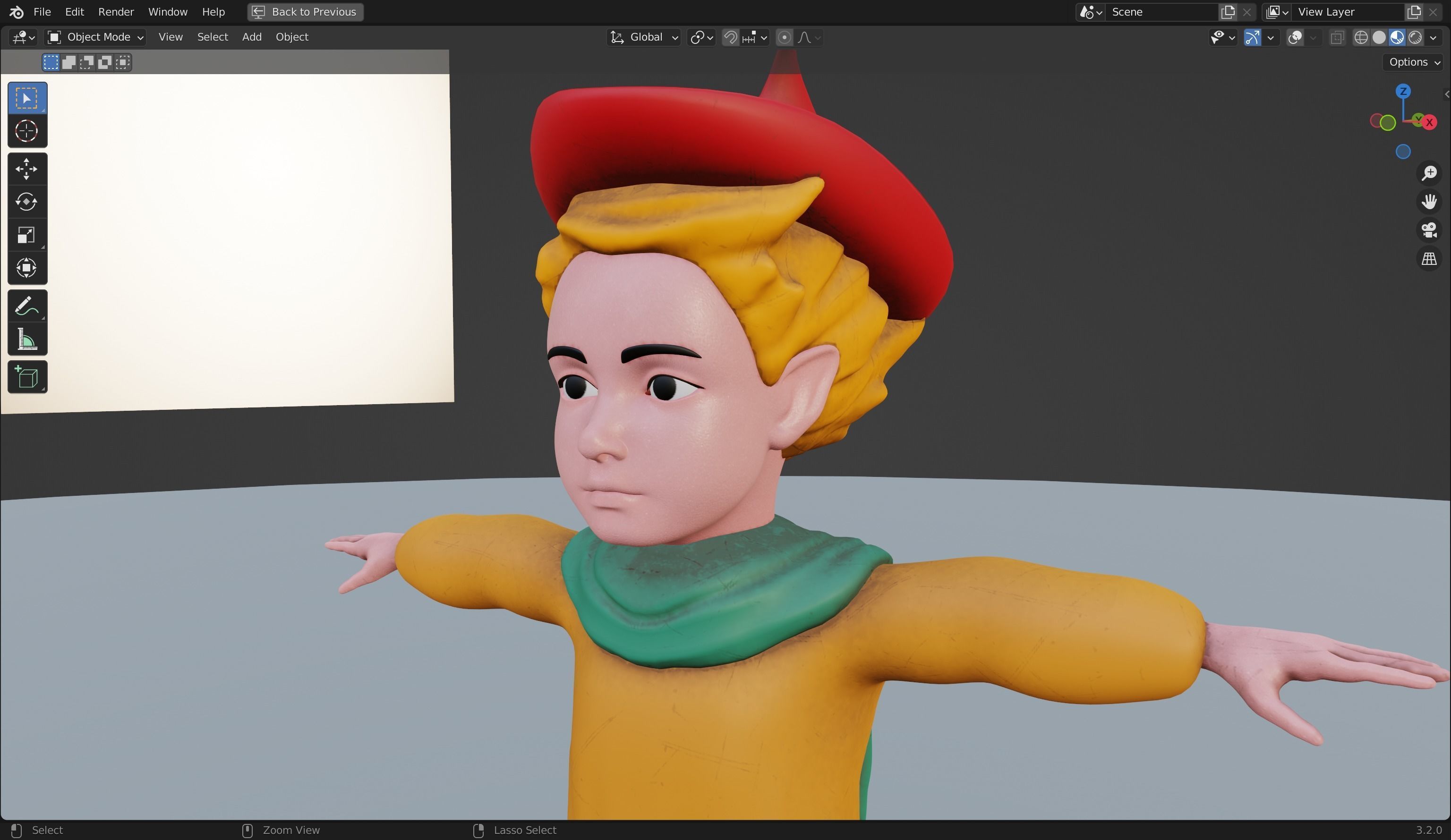Select the Annotate pencil tool
1451x840 pixels.
pyautogui.click(x=27, y=305)
